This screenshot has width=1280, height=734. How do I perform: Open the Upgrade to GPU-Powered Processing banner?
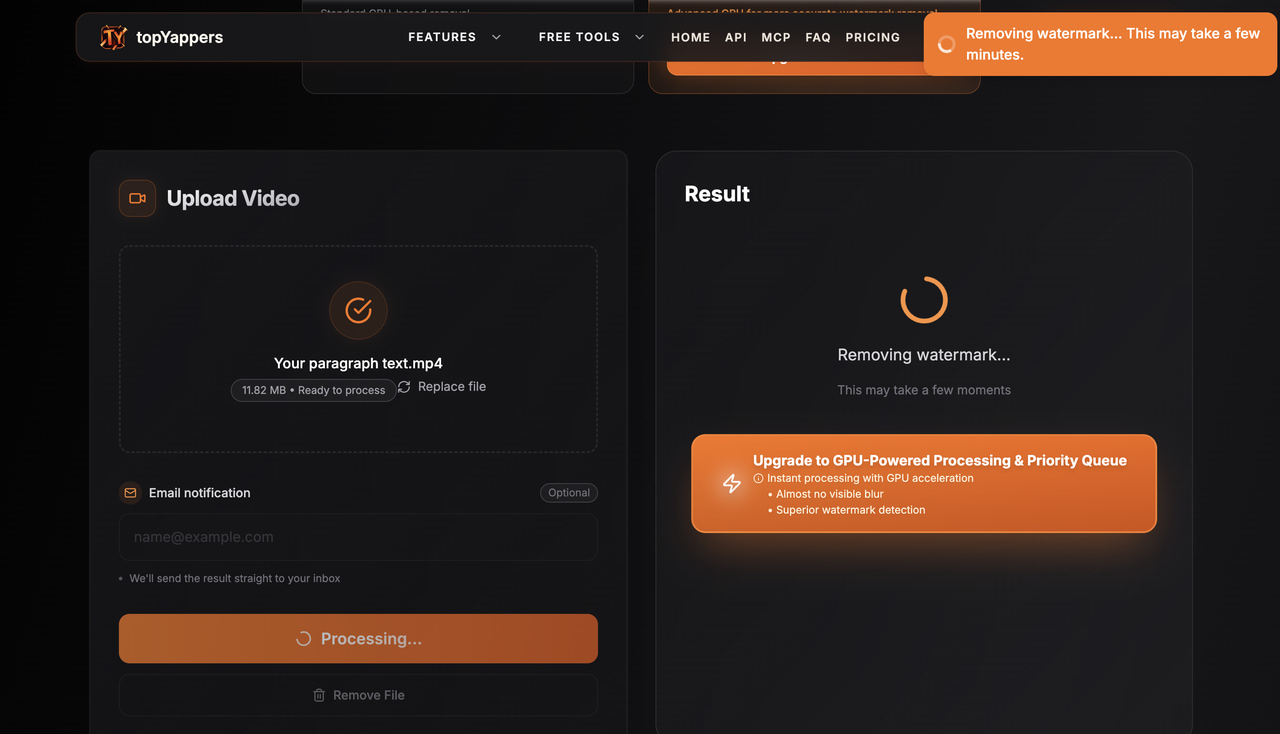pyautogui.click(x=924, y=483)
